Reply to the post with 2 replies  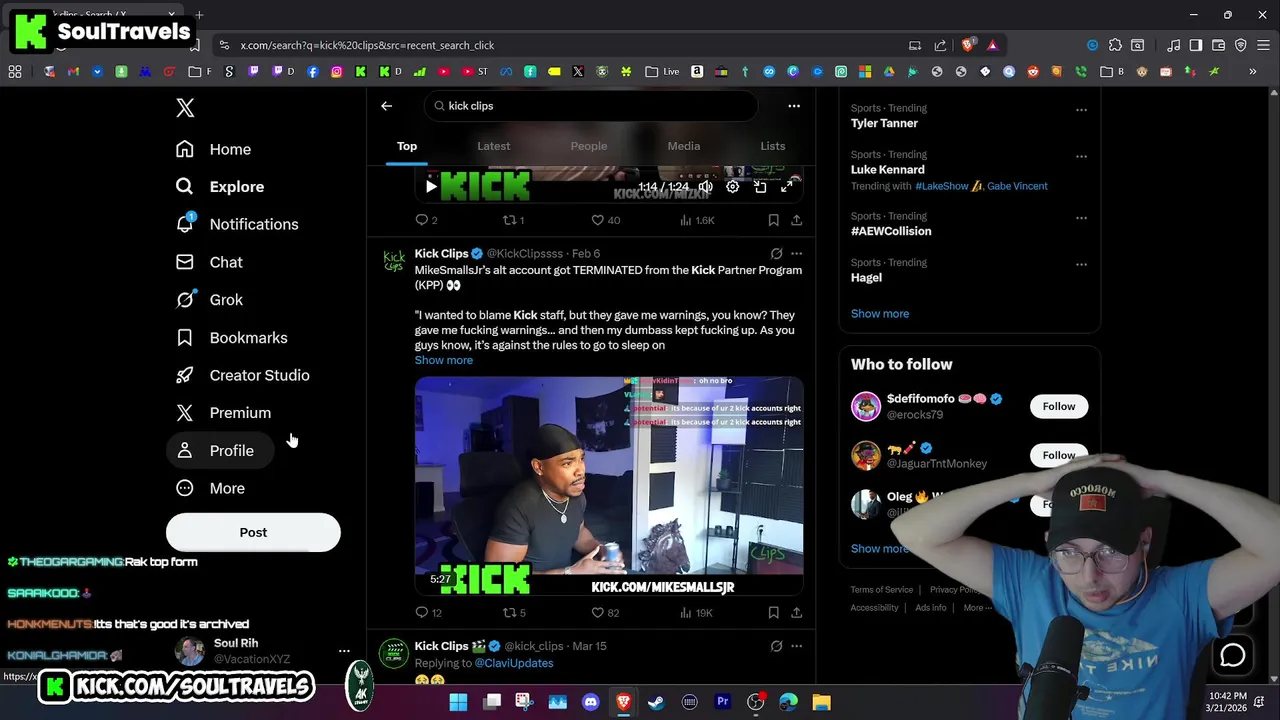427,220
